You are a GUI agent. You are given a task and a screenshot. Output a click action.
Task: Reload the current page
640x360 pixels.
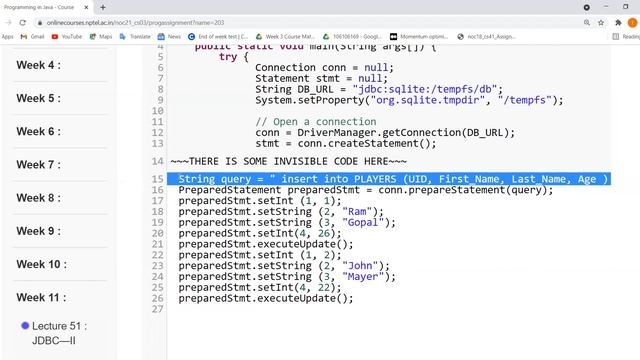coord(22,23)
